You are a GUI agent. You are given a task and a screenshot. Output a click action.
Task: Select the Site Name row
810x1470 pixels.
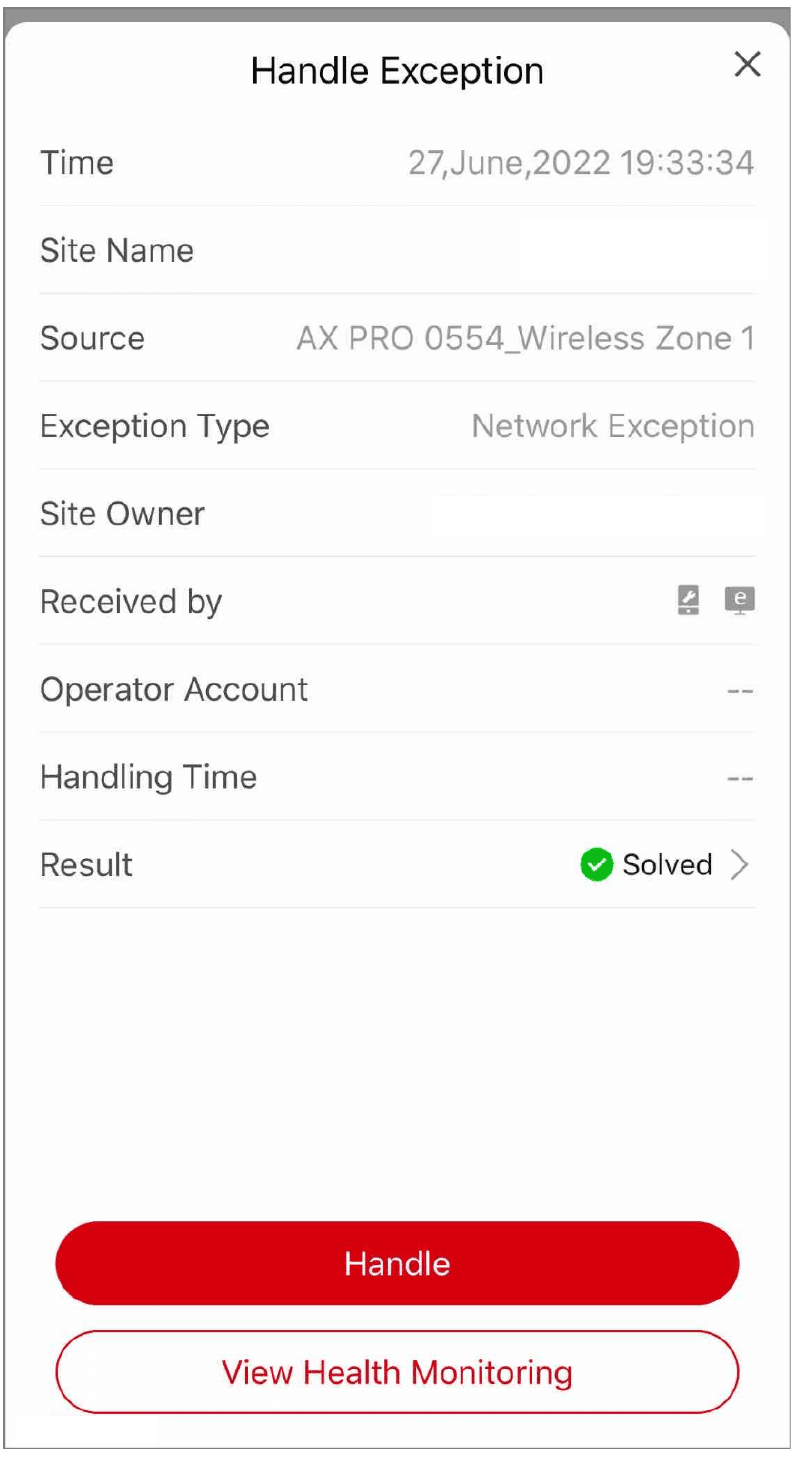pos(397,250)
